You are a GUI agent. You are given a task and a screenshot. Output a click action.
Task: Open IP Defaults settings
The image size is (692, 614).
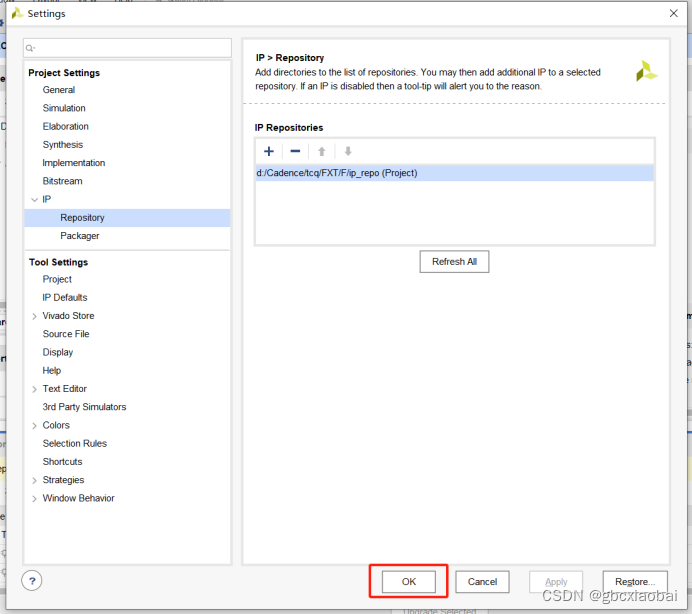(x=65, y=298)
